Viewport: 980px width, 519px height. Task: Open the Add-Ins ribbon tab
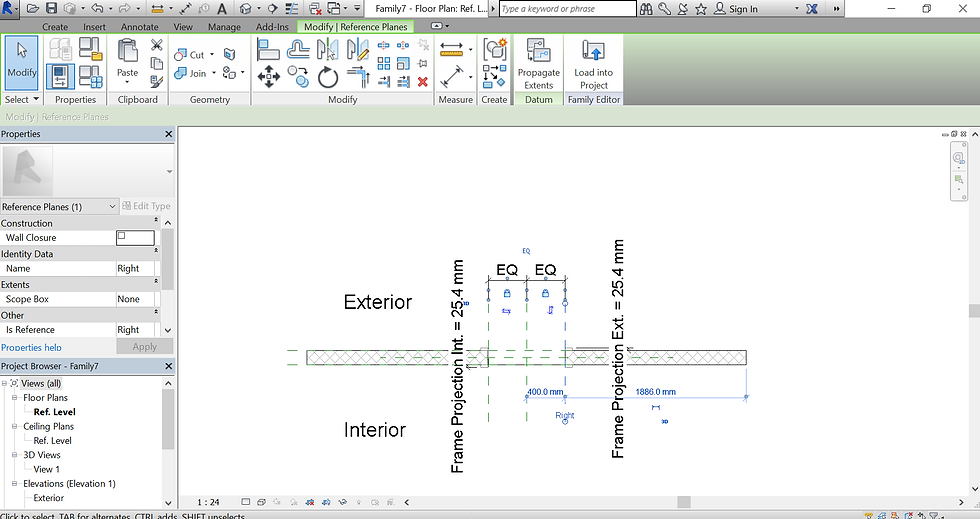[x=272, y=27]
